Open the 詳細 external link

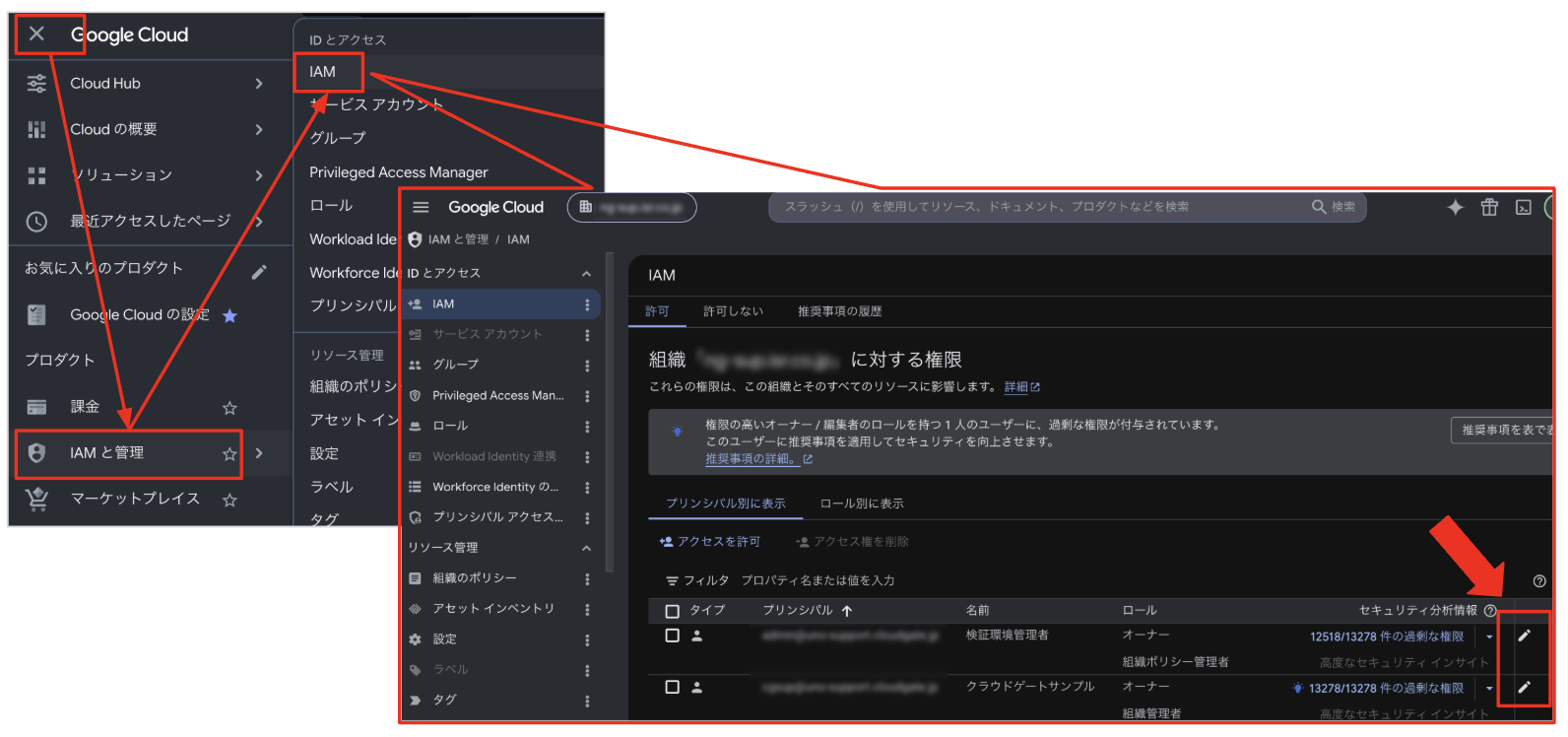1021,387
